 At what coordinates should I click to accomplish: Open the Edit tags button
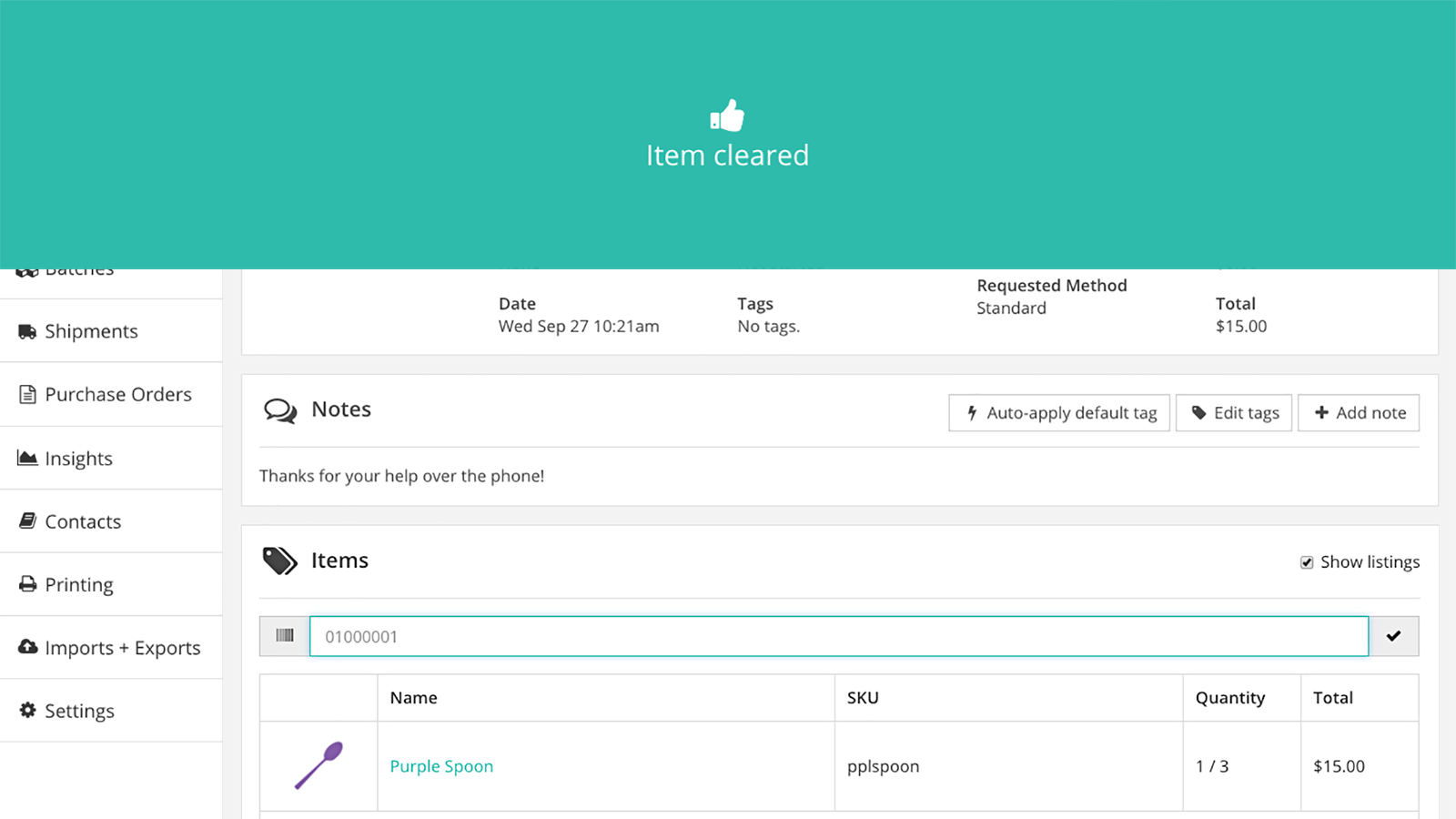click(x=1234, y=413)
